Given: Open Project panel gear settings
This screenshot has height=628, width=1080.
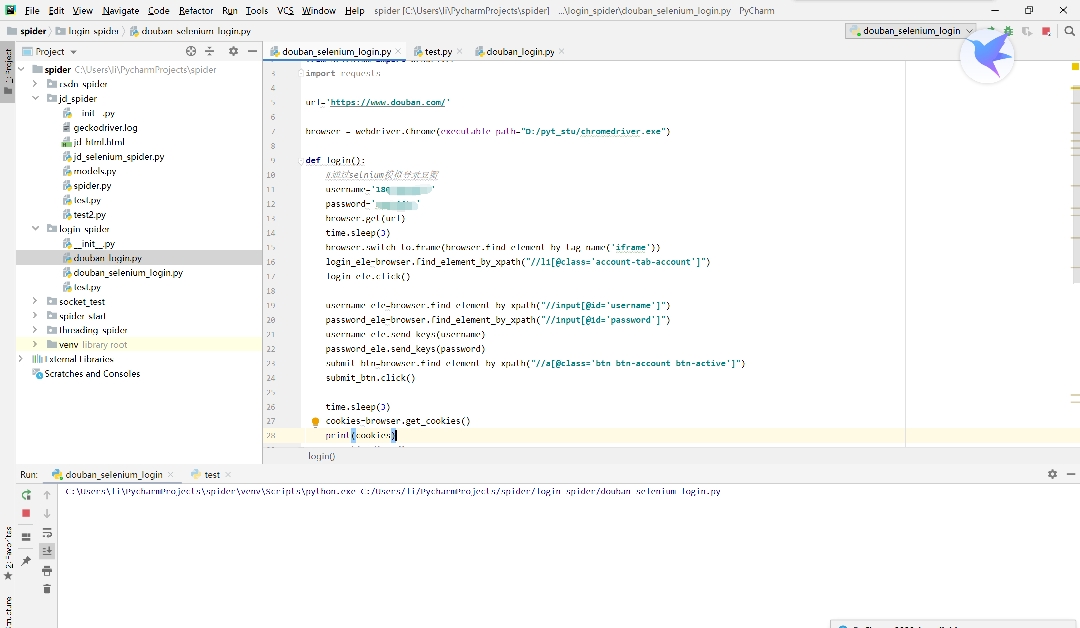Looking at the screenshot, I should [x=233, y=51].
